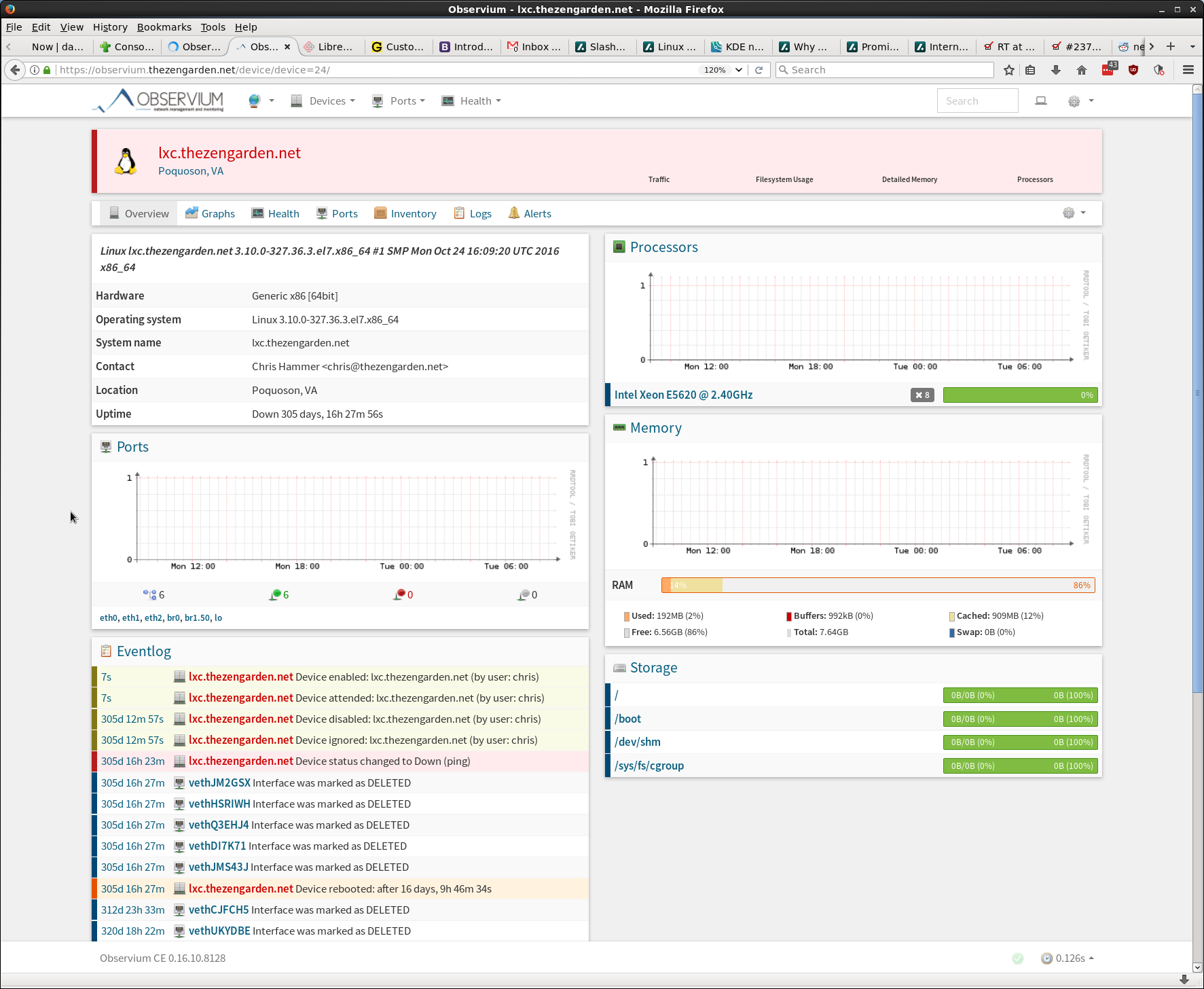
Task: Click the processor 0% usage bar
Action: click(1020, 395)
